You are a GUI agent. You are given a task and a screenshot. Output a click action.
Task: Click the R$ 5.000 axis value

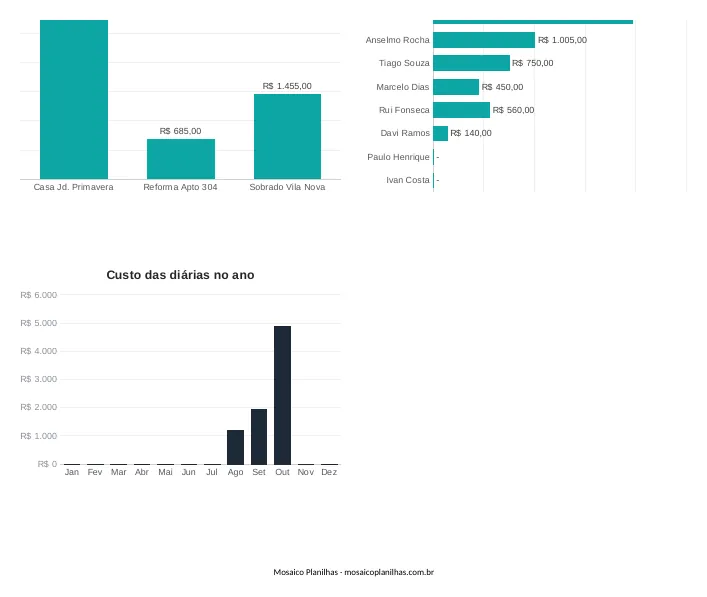pos(39,323)
